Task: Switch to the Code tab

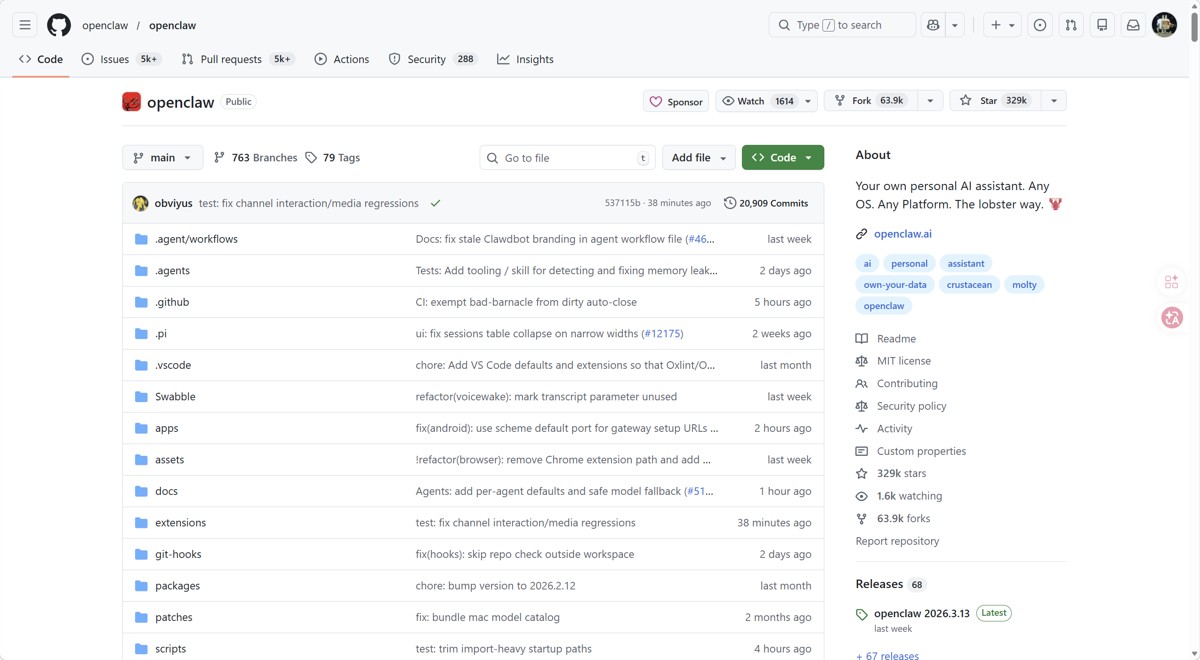Action: click(x=41, y=59)
